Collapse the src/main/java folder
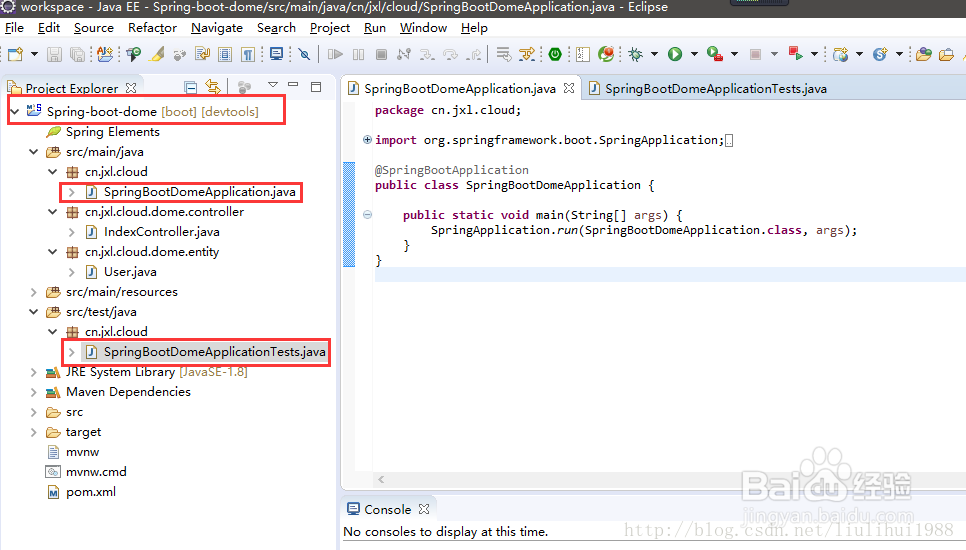Image resolution: width=966 pixels, height=550 pixels. pos(34,152)
